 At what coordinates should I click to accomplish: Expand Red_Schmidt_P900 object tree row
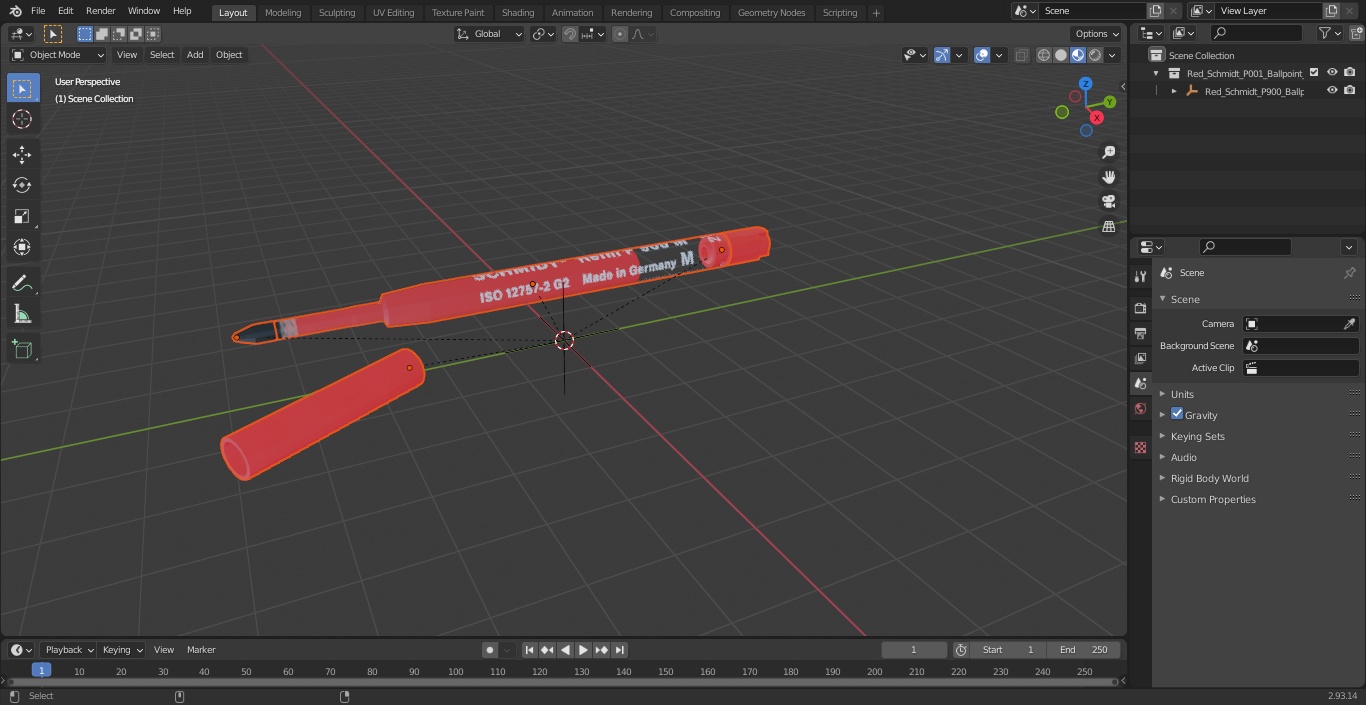pos(1174,91)
